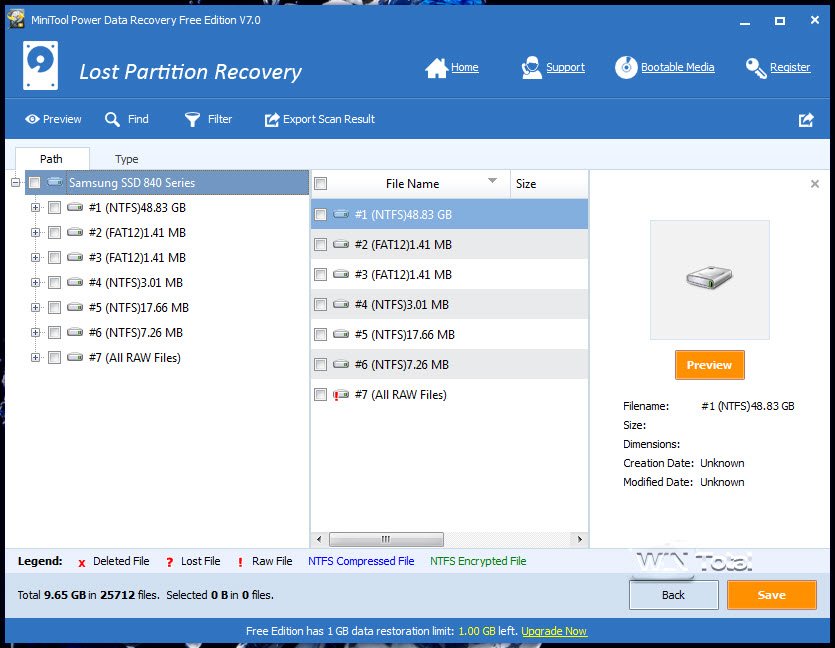Click the hard drive logo beside Lost Partition Recovery
835x648 pixels.
coord(40,65)
